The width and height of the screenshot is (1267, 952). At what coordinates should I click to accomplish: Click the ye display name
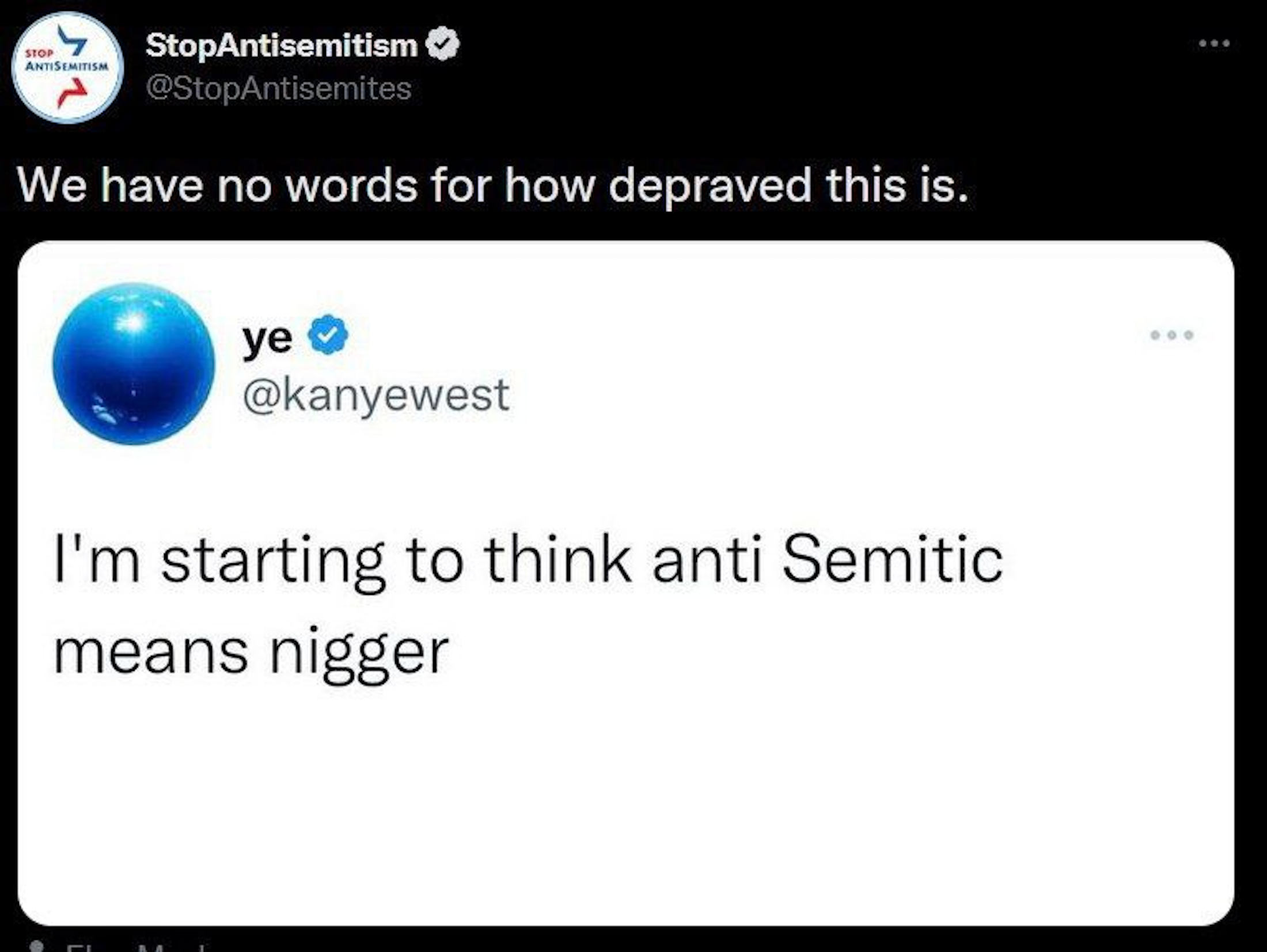267,338
